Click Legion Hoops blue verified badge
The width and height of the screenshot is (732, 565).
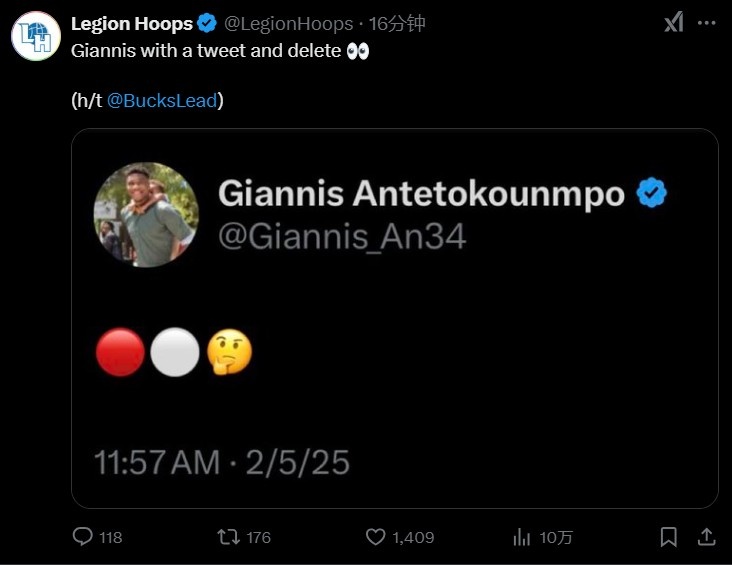tap(207, 23)
